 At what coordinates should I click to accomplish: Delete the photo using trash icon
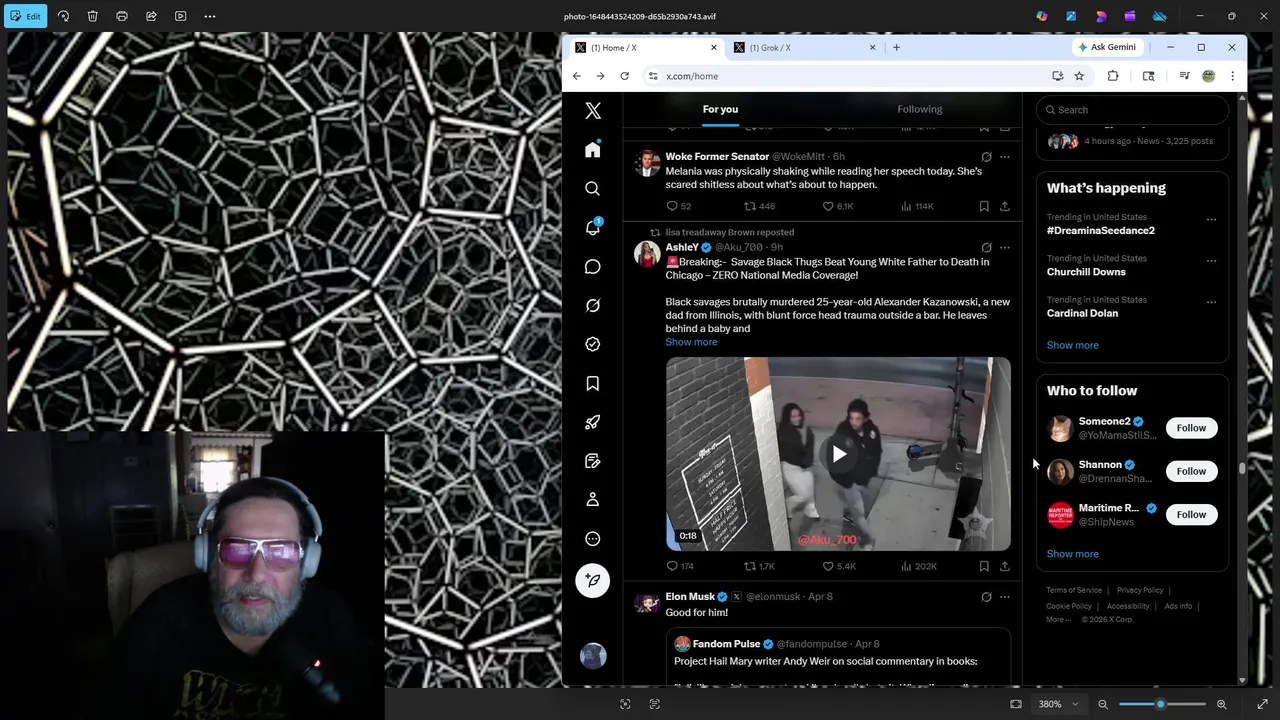click(92, 16)
